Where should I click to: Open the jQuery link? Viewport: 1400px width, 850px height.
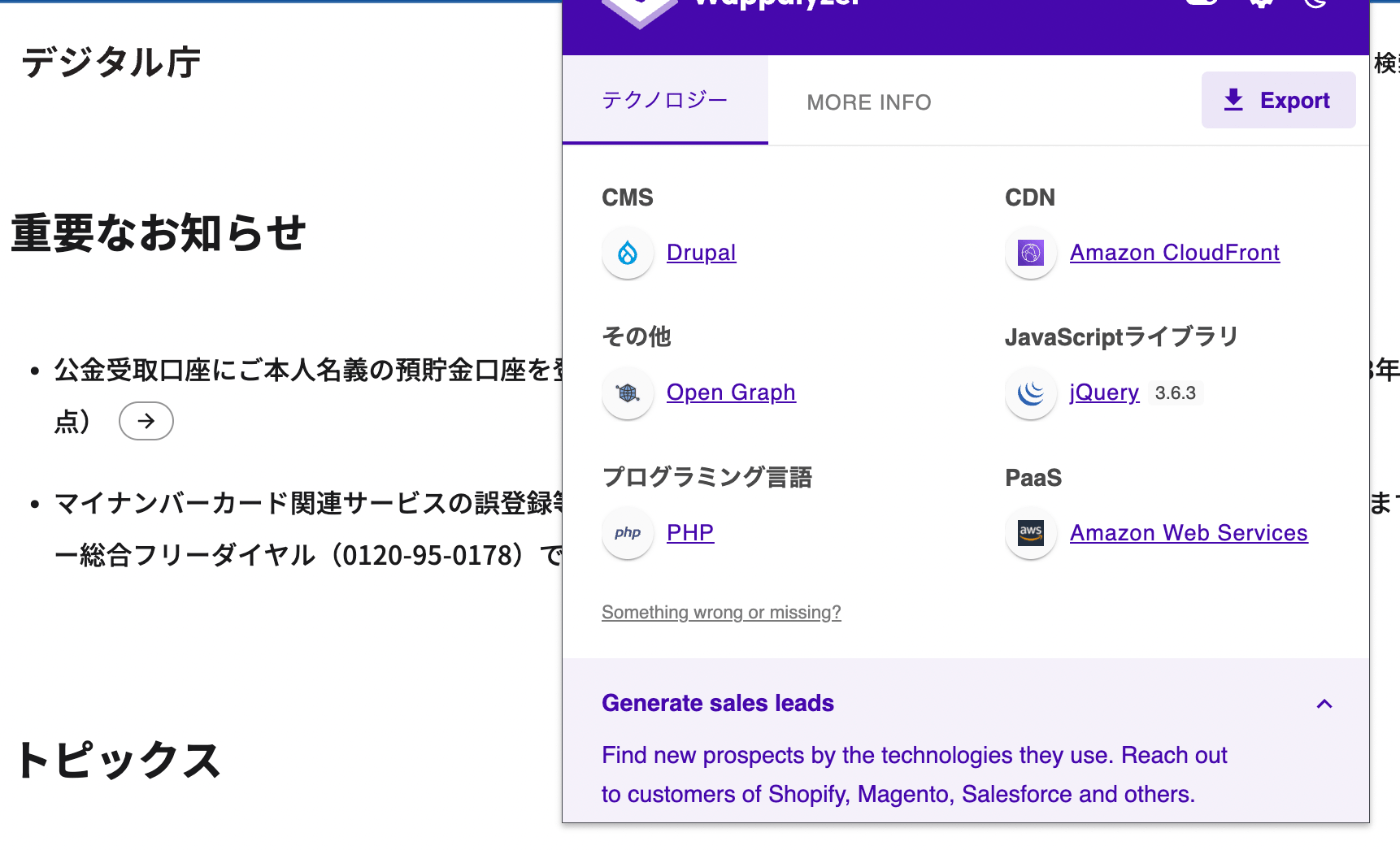point(1104,393)
